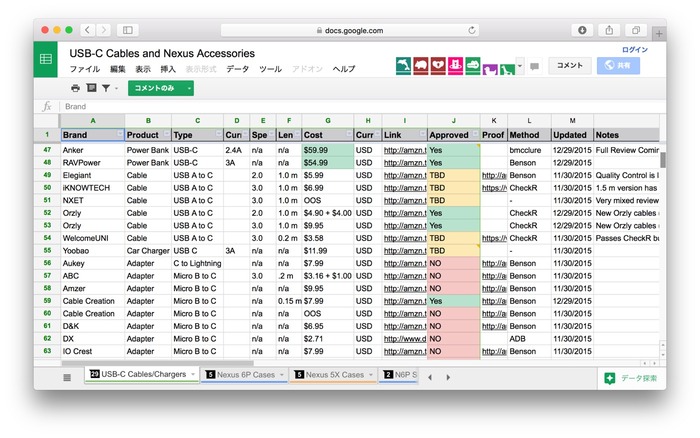This screenshot has width=700, height=438.
Task: Click the データ探索 button
Action: [631, 378]
